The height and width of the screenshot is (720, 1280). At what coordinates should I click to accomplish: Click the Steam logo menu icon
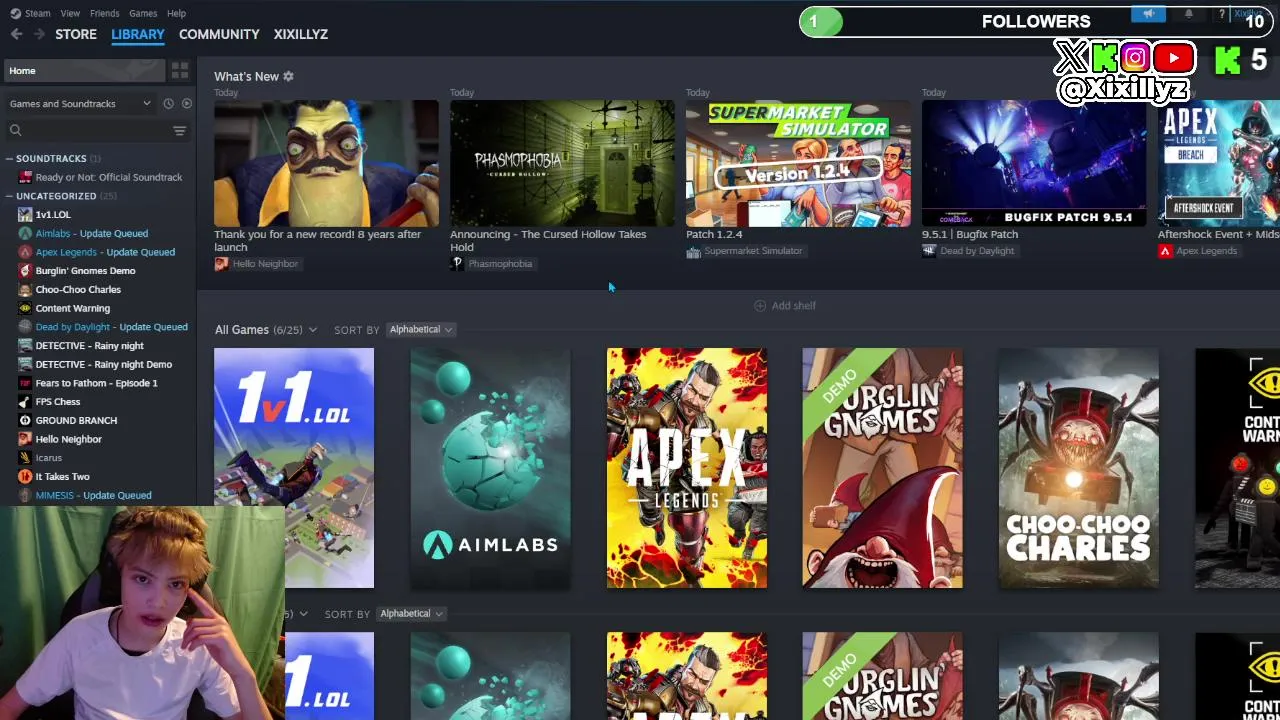pos(15,13)
